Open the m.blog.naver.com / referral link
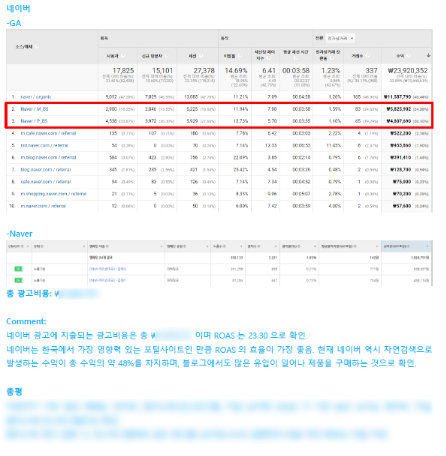The image size is (446, 456). coord(48,158)
